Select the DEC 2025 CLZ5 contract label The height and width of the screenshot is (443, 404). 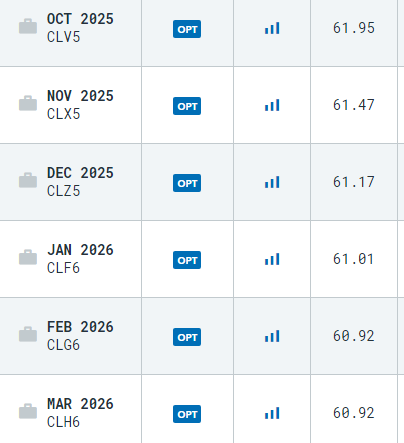click(80, 182)
